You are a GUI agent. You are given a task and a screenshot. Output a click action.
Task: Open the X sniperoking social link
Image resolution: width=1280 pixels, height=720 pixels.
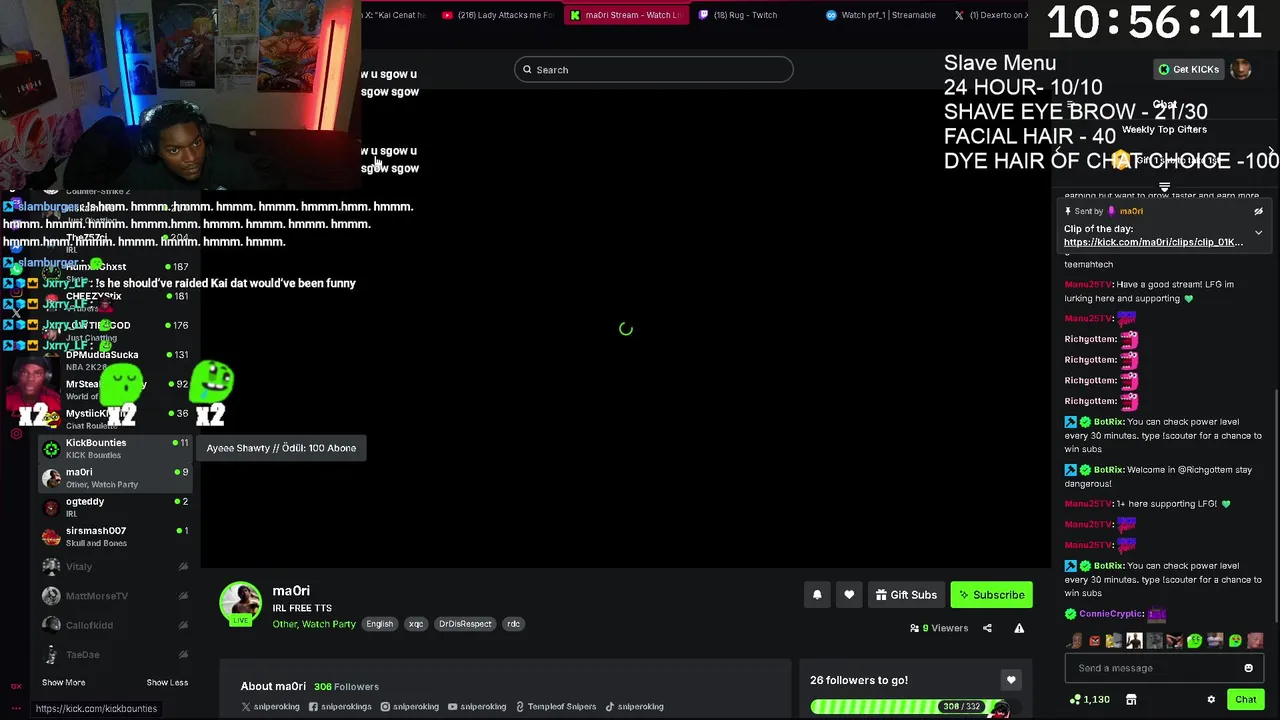coord(271,707)
